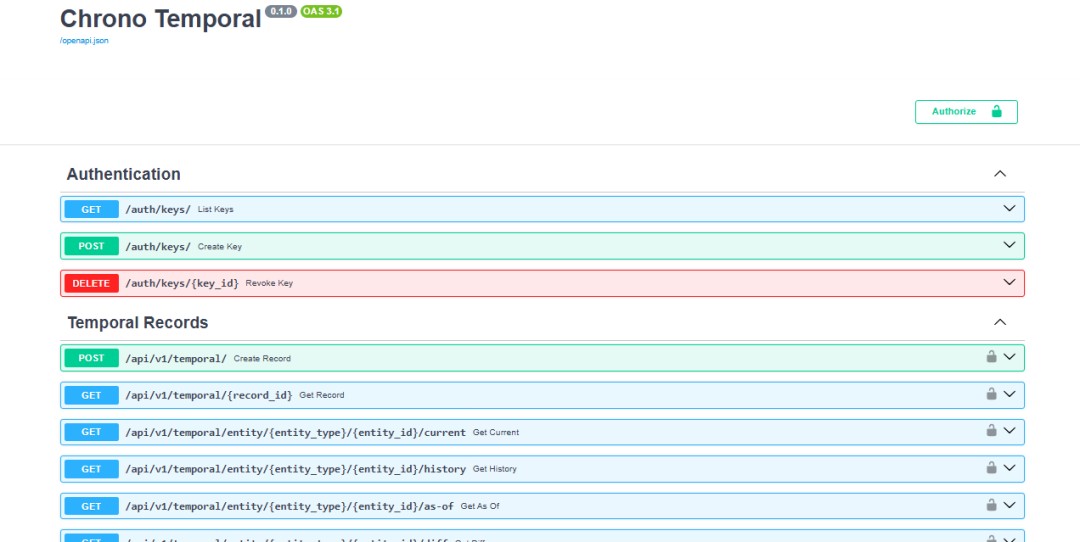Collapse the Temporal Records section
Screen dimensions: 1080x542
(x=1000, y=322)
